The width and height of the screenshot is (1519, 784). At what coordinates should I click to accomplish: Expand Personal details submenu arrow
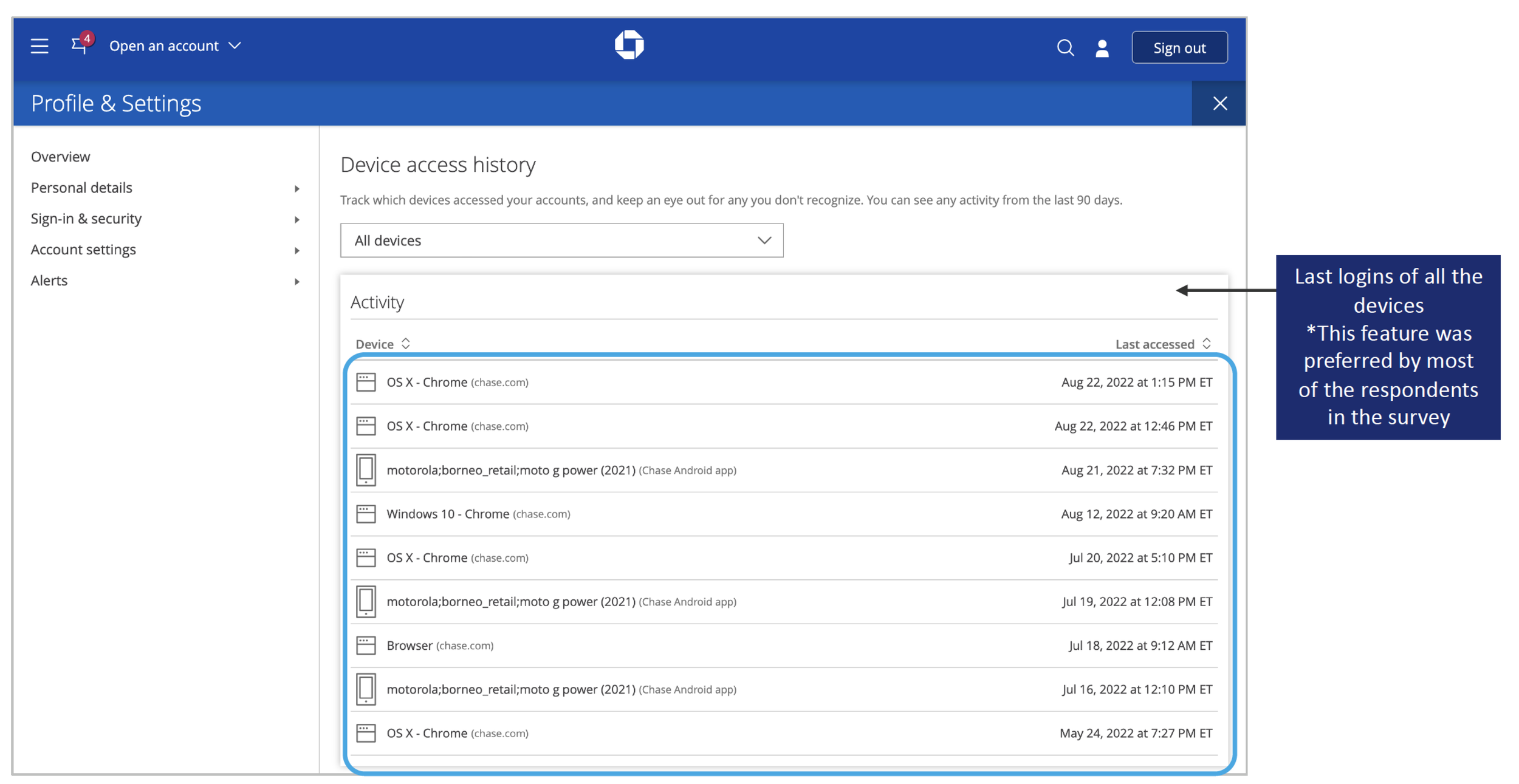297,189
